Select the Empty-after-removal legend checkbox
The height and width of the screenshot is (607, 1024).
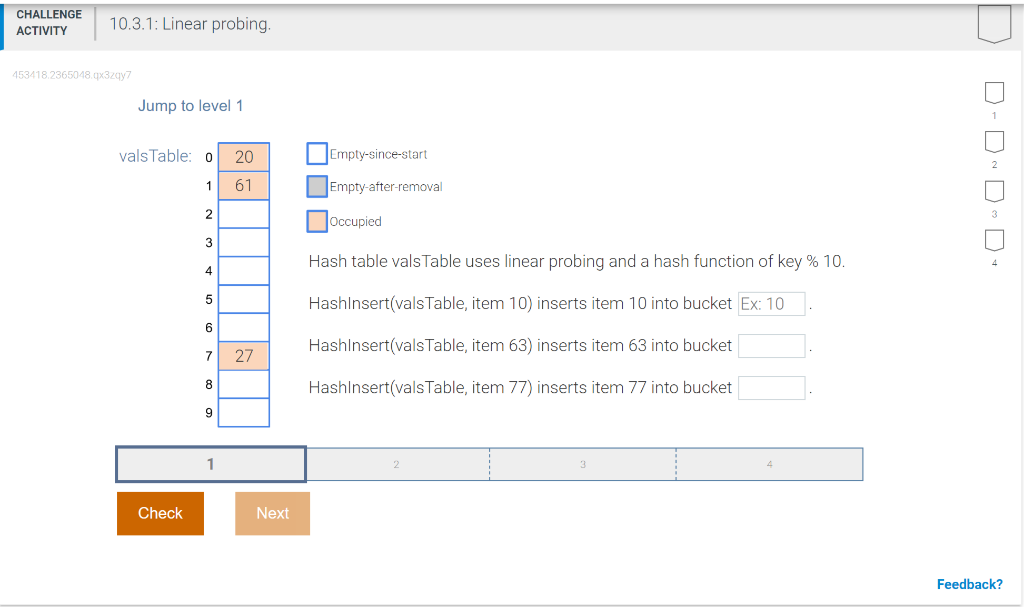pos(315,187)
